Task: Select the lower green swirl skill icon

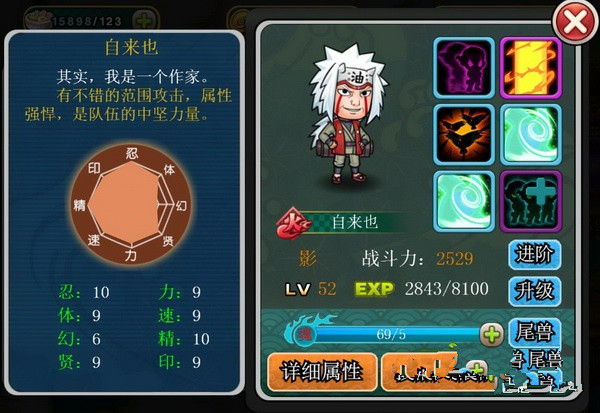Action: (464, 201)
